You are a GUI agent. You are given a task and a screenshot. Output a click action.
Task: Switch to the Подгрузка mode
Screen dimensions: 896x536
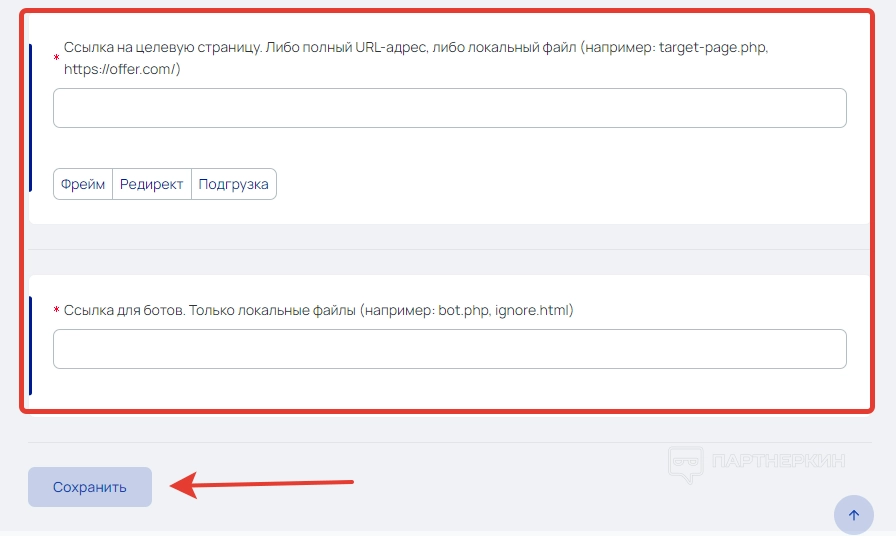(x=233, y=184)
